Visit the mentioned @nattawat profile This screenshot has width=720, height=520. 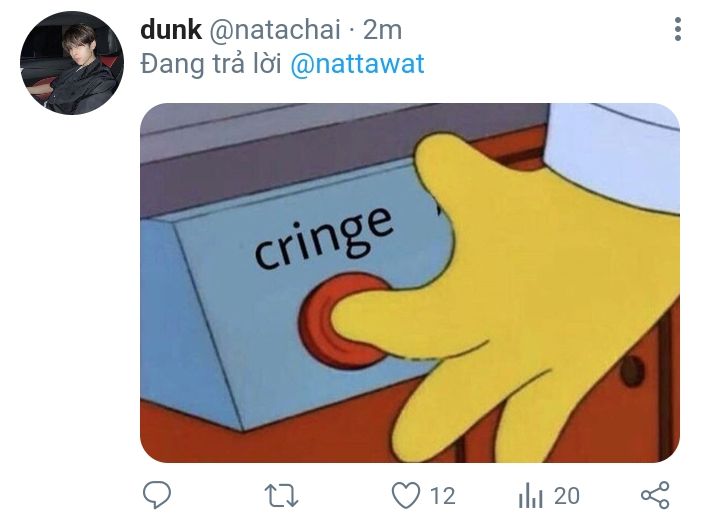(x=357, y=65)
